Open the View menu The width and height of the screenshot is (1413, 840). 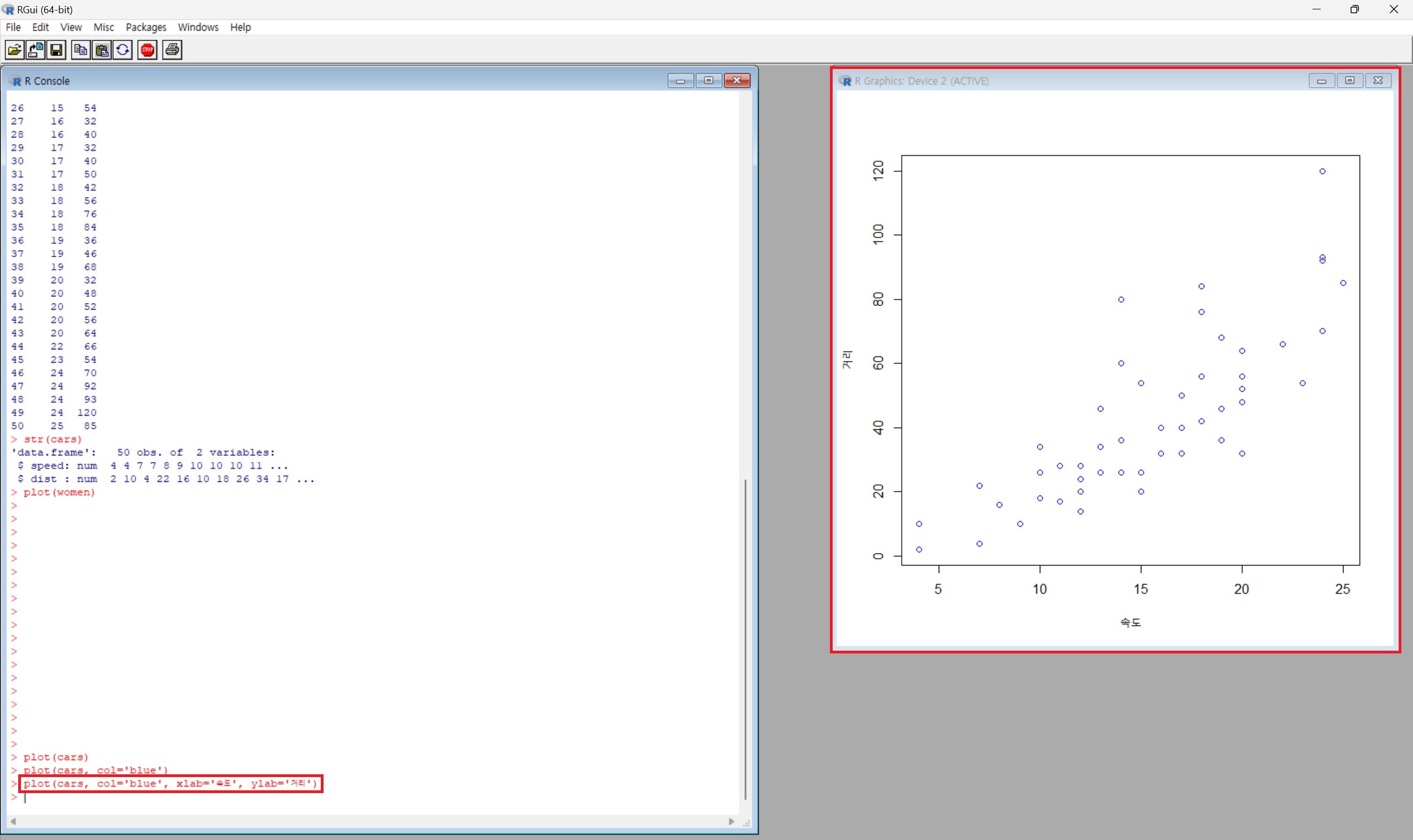(x=71, y=27)
